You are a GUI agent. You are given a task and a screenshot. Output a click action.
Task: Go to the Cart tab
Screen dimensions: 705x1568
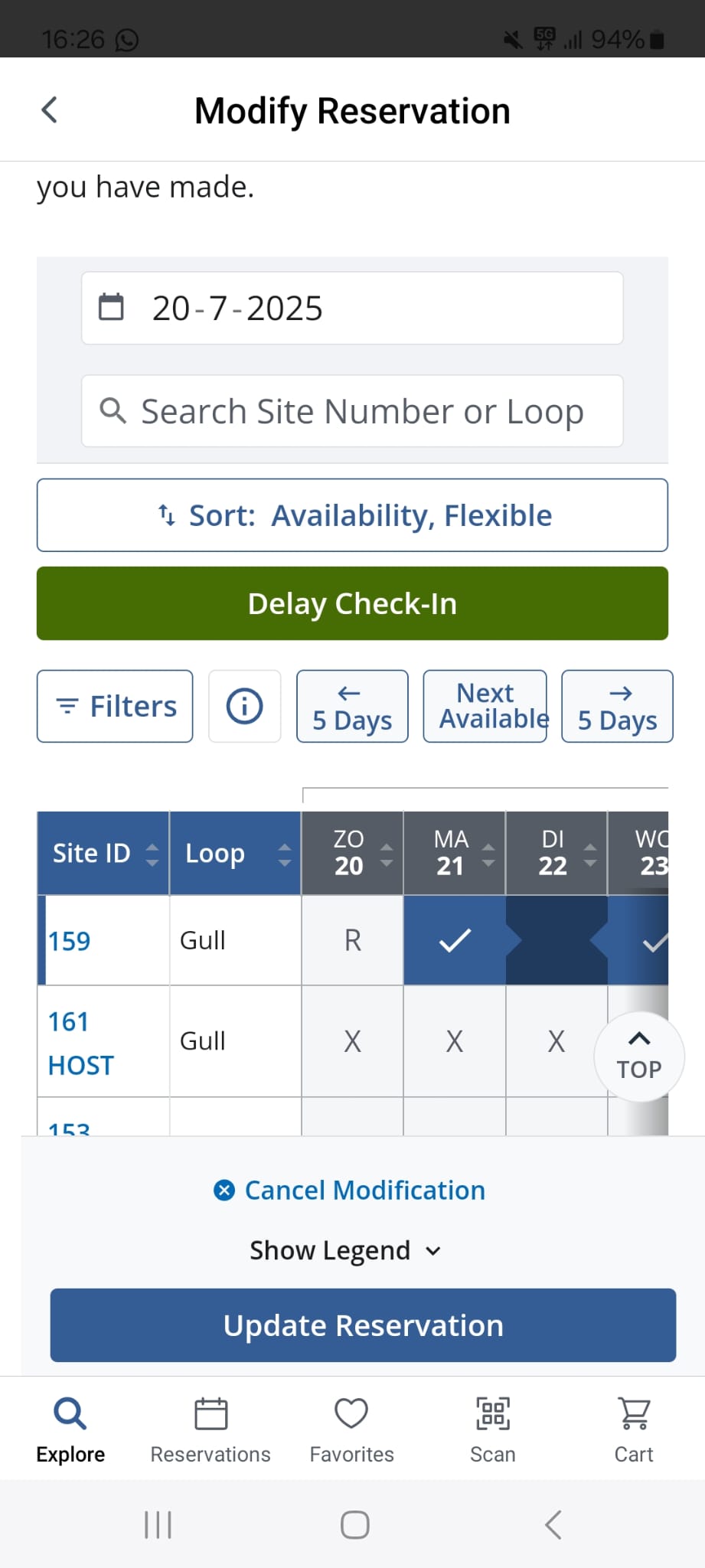(x=633, y=1429)
